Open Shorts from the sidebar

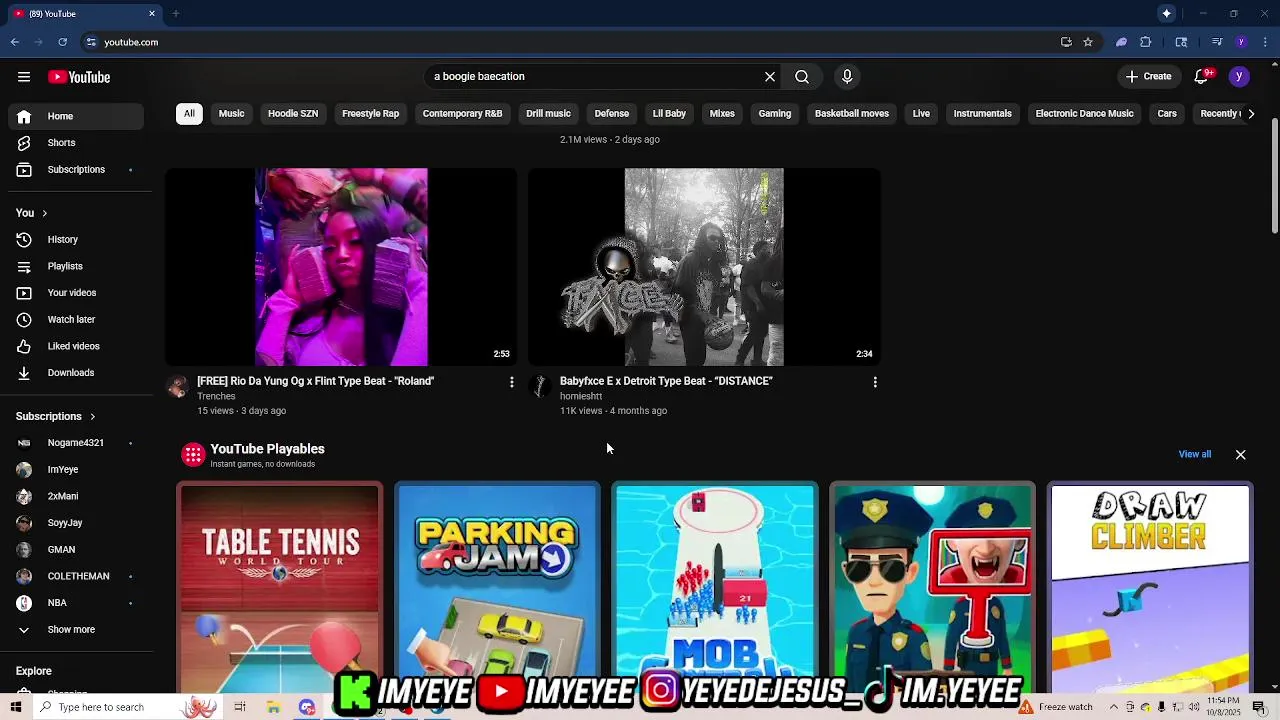pyautogui.click(x=74, y=143)
